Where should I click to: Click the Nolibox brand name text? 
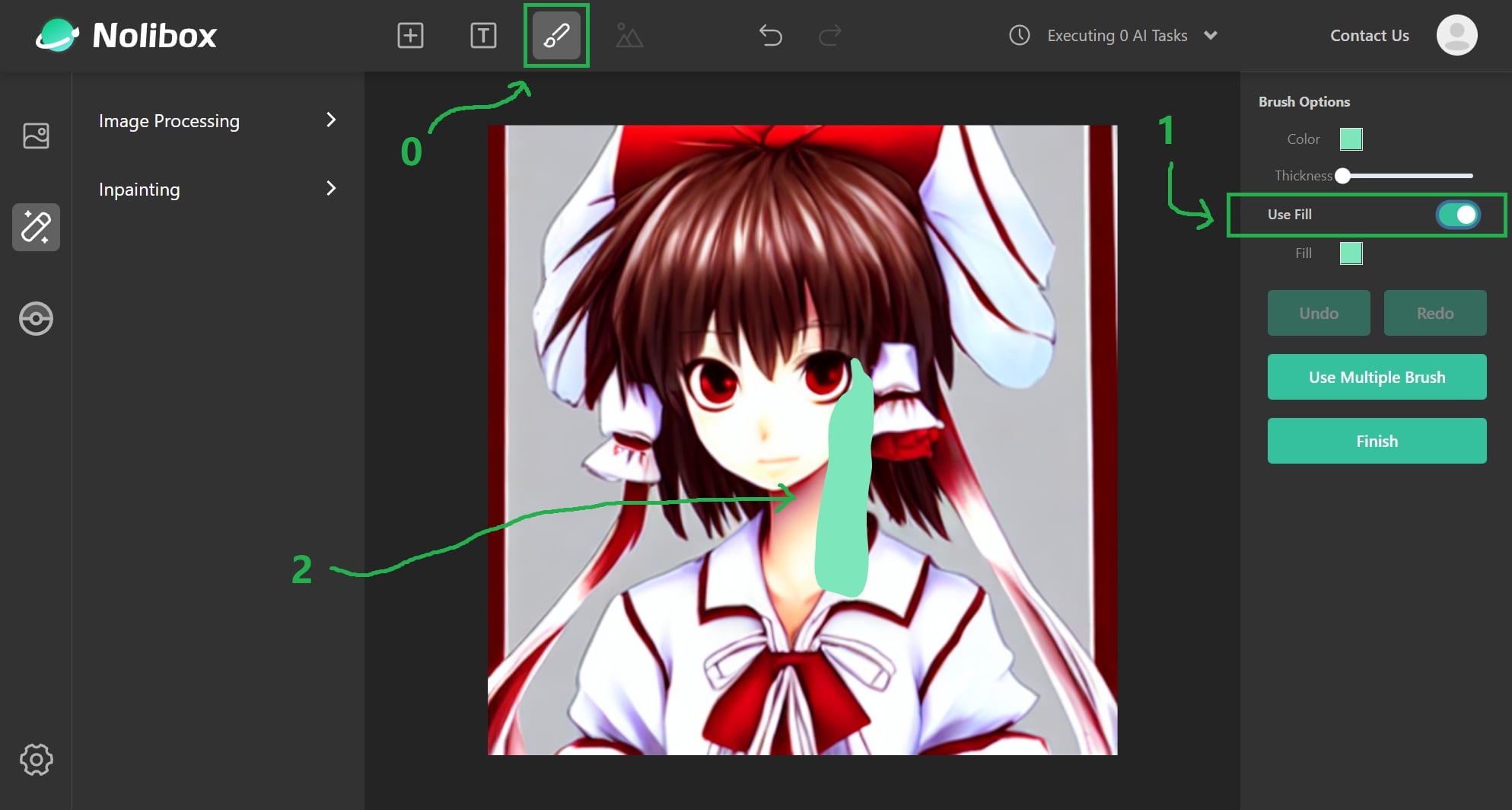[x=154, y=35]
